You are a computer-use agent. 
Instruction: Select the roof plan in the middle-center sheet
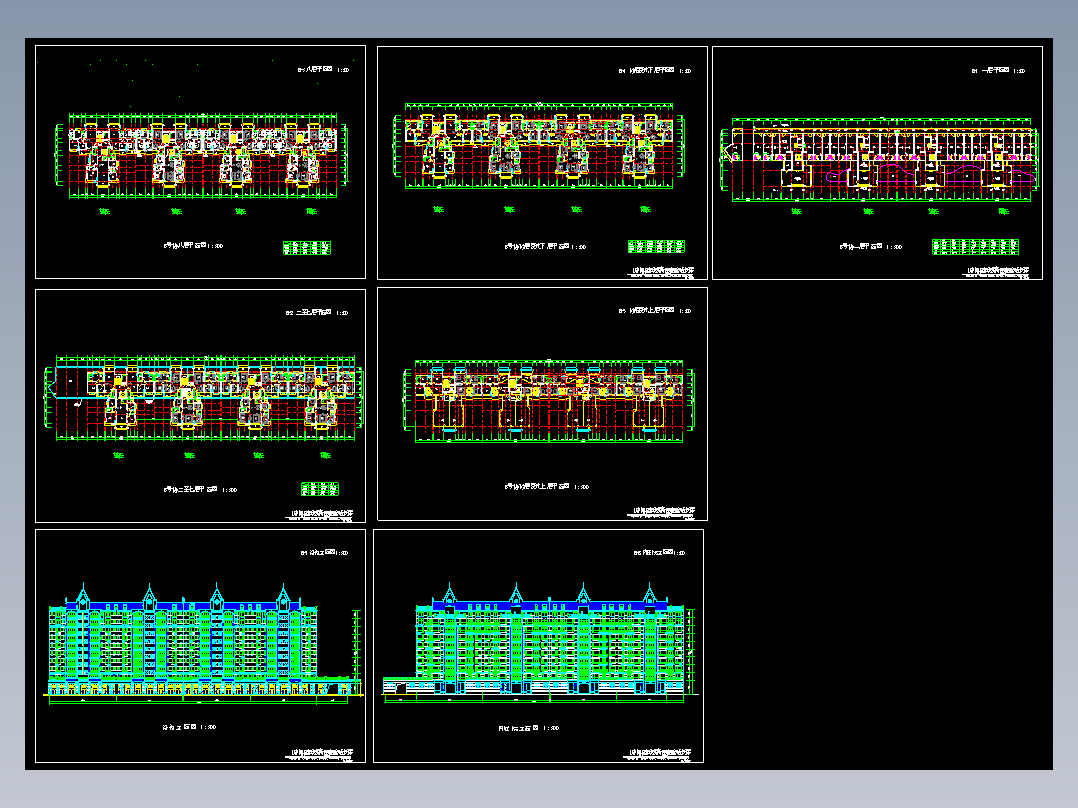point(549,401)
